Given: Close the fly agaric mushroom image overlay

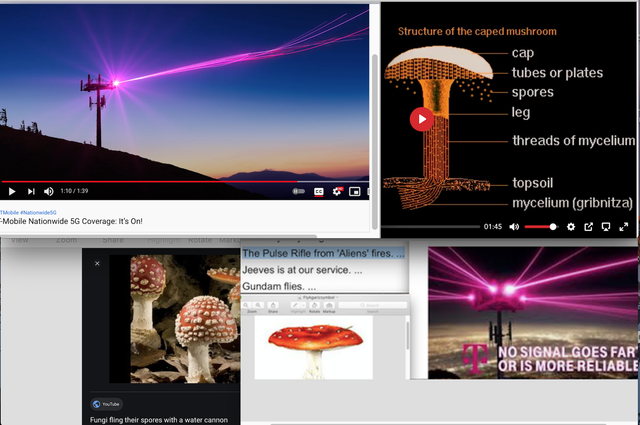Looking at the screenshot, I should coord(97,263).
